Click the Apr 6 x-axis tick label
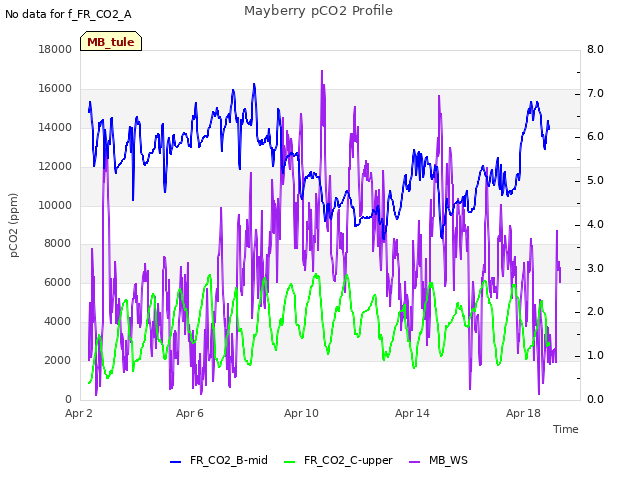 point(190,413)
